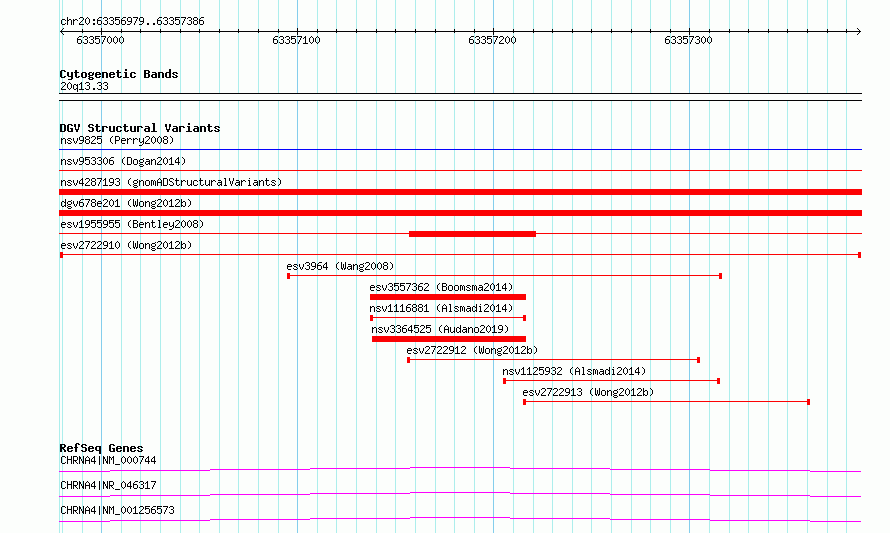Click esv2722913 (Wong2012b) variant label

(x=588, y=392)
